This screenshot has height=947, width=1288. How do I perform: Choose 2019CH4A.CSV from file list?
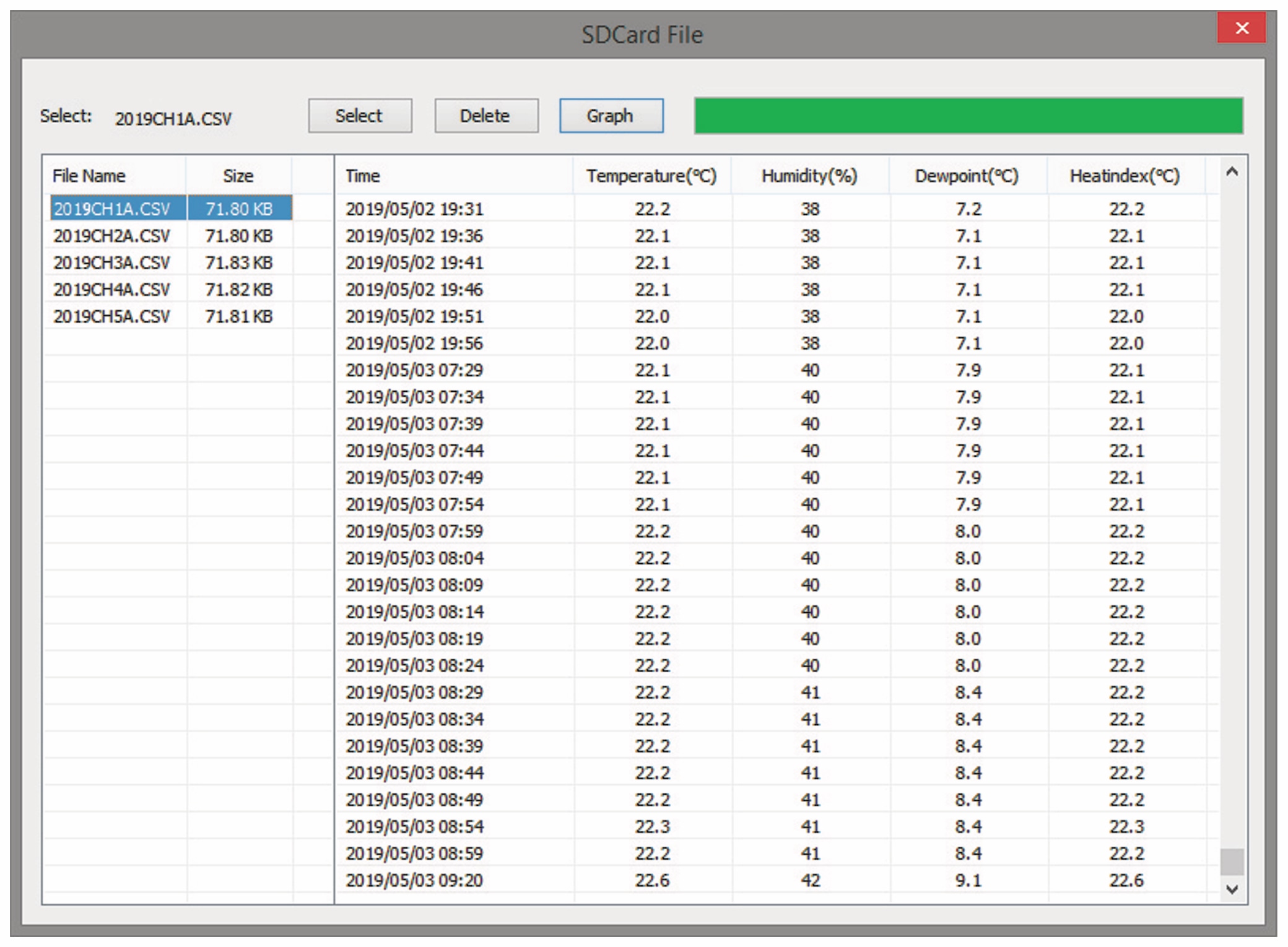(x=111, y=290)
